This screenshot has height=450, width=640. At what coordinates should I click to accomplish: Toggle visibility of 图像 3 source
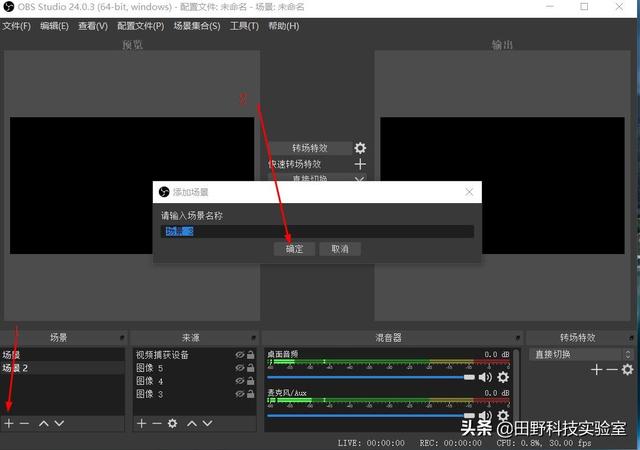[x=240, y=394]
